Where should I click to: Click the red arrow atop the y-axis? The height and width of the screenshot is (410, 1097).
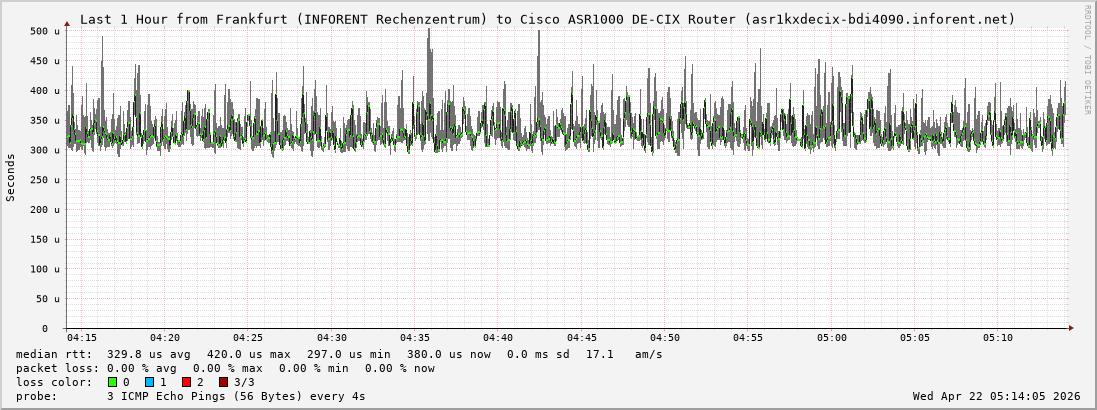pos(67,22)
